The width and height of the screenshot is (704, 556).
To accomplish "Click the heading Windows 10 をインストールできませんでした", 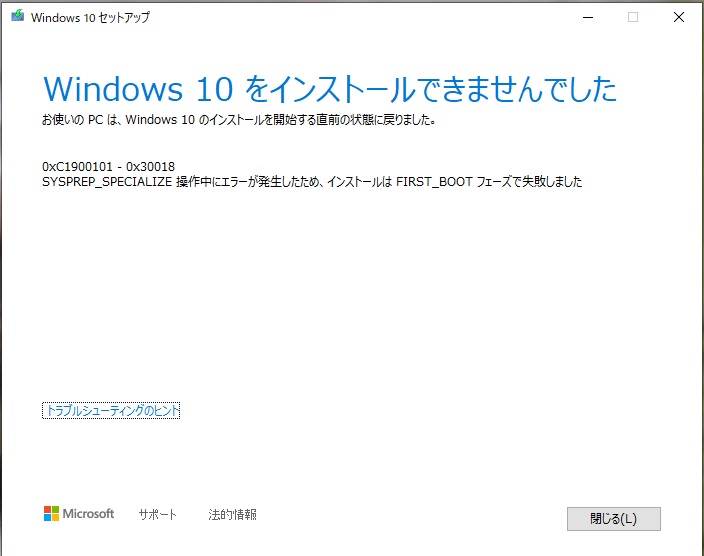I will coord(330,88).
